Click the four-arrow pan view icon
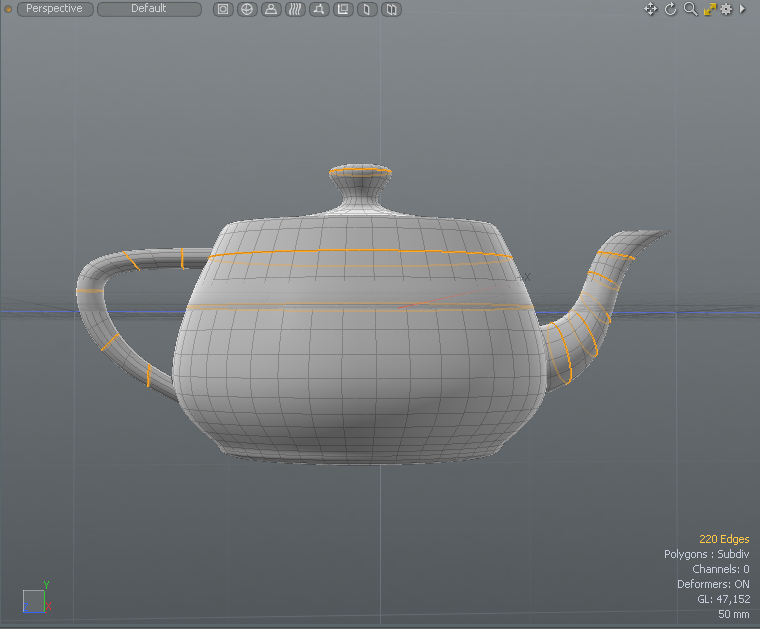This screenshot has height=629, width=760. tap(650, 9)
